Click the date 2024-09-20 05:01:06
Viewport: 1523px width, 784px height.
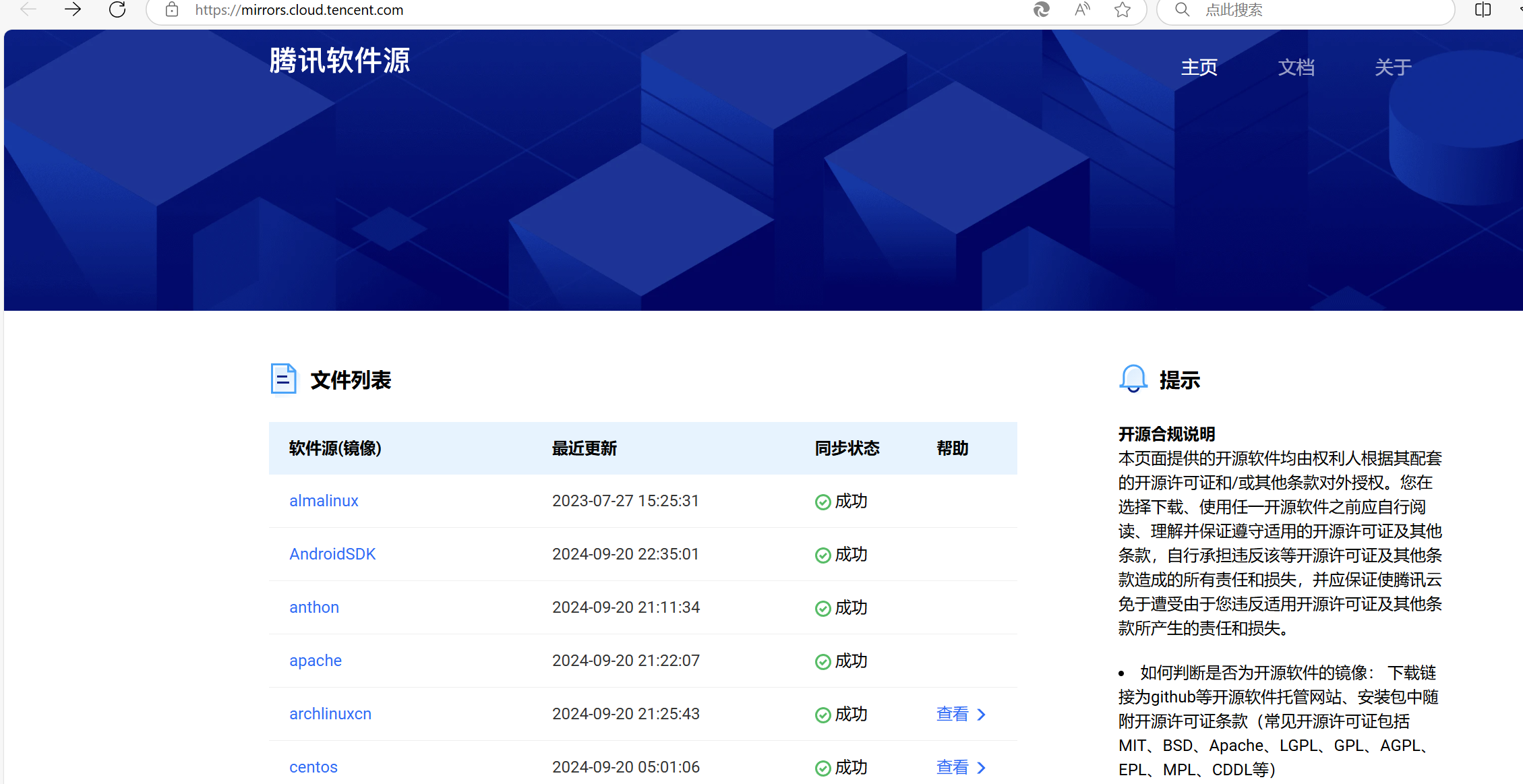(x=626, y=767)
